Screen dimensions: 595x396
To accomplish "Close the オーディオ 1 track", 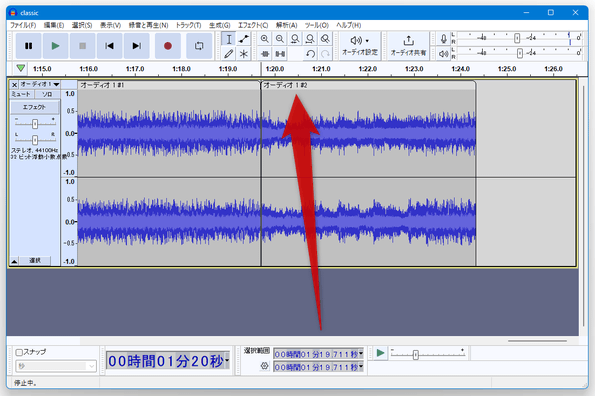I will click(x=14, y=85).
